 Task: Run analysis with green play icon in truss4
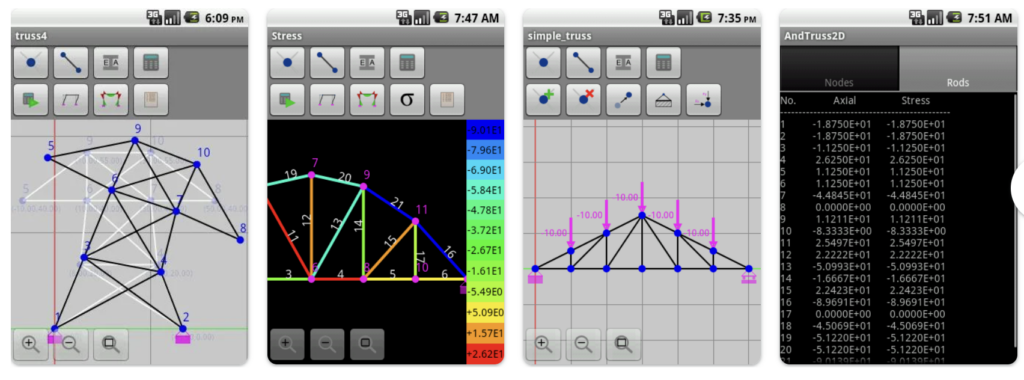31,99
